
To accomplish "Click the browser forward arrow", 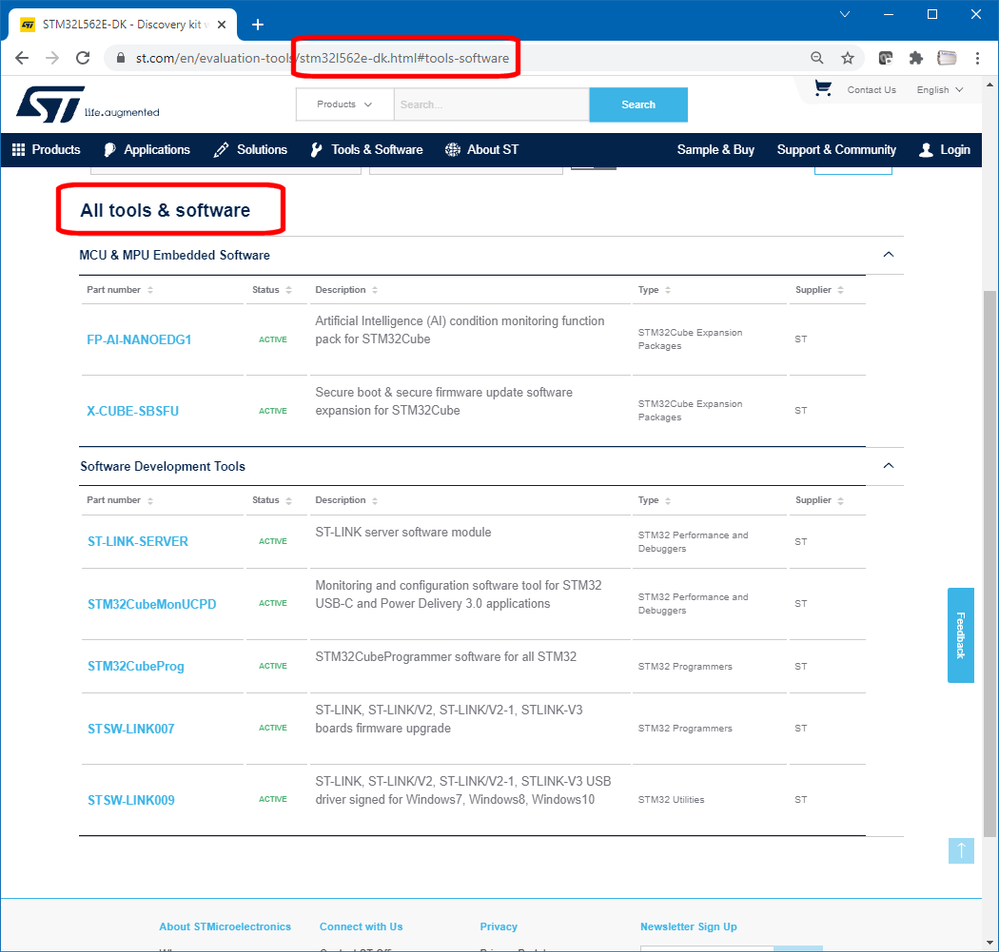I will [x=52, y=58].
